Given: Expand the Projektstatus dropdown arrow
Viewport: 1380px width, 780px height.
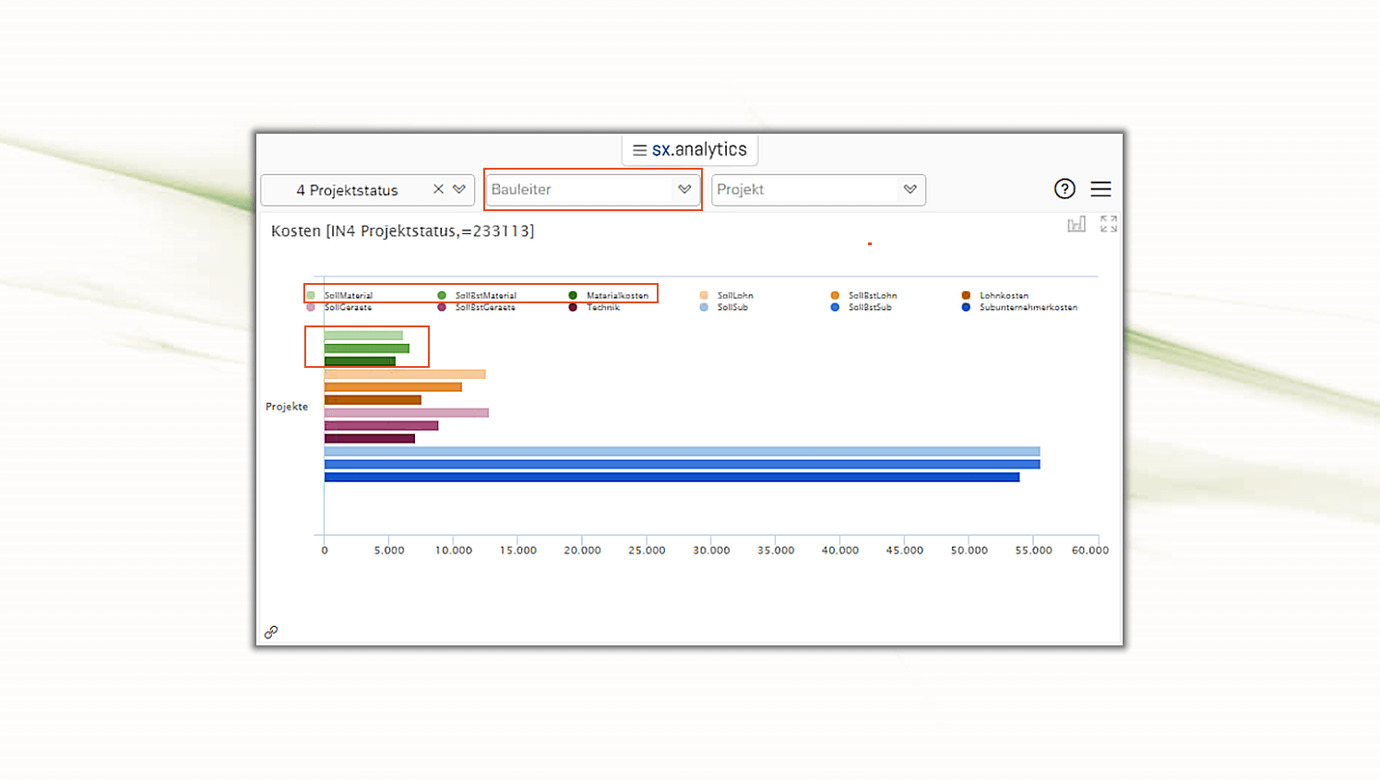Looking at the screenshot, I should tap(459, 189).
